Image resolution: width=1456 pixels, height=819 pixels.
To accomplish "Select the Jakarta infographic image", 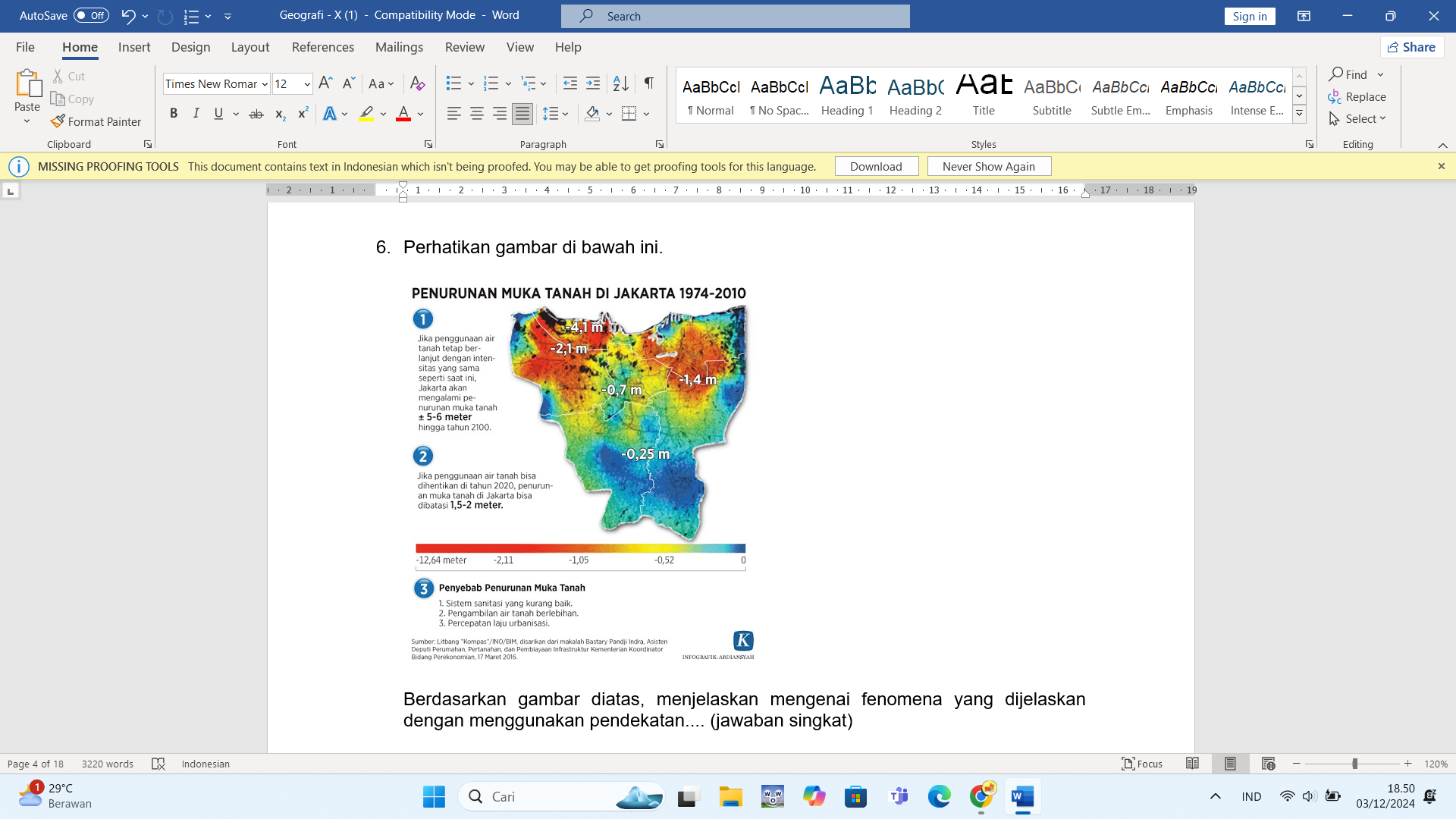I will tap(582, 472).
